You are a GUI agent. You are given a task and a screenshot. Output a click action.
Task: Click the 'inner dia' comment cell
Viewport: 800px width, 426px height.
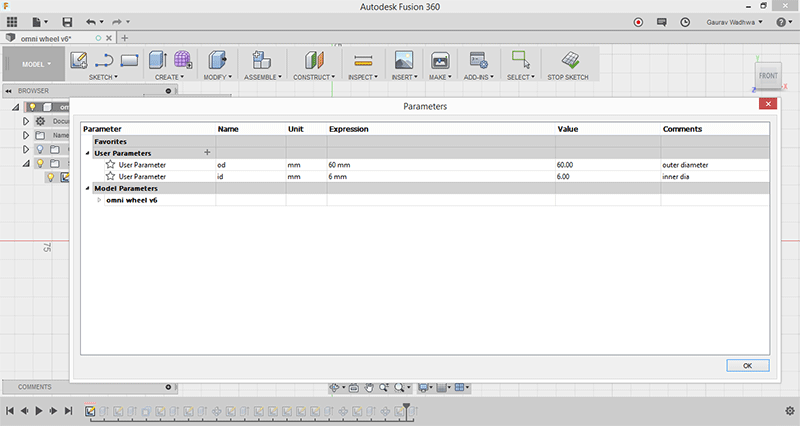pos(715,177)
